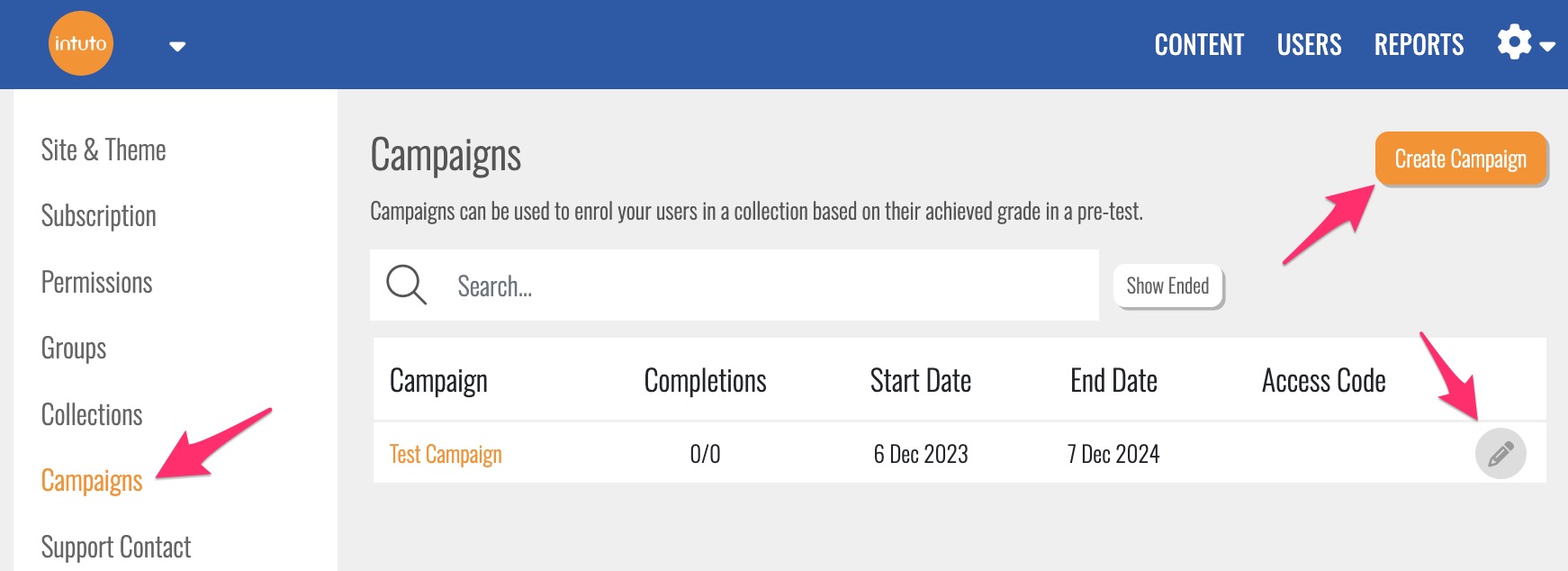Screen dimensions: 1568x571
Task: Open the Content menu
Action: 1199,44
